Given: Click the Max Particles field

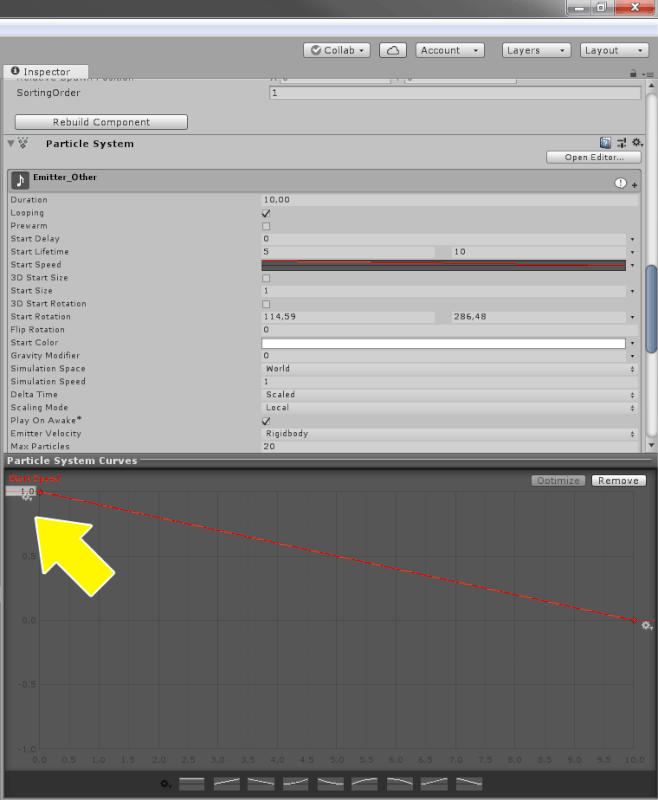Looking at the screenshot, I should point(449,446).
